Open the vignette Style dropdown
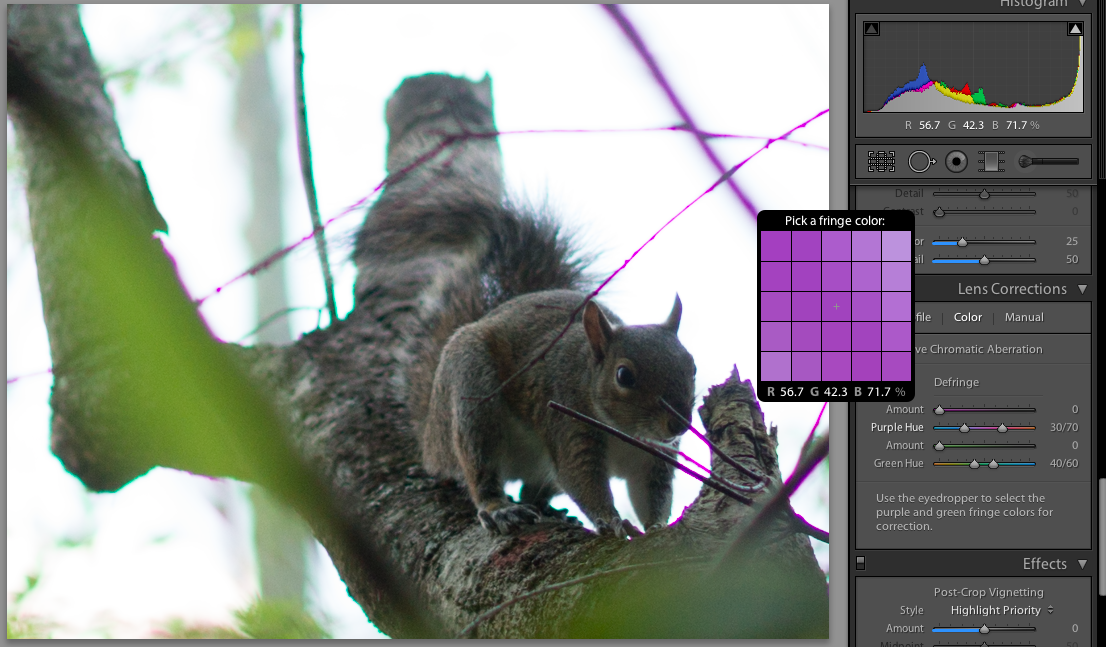 (x=1002, y=610)
